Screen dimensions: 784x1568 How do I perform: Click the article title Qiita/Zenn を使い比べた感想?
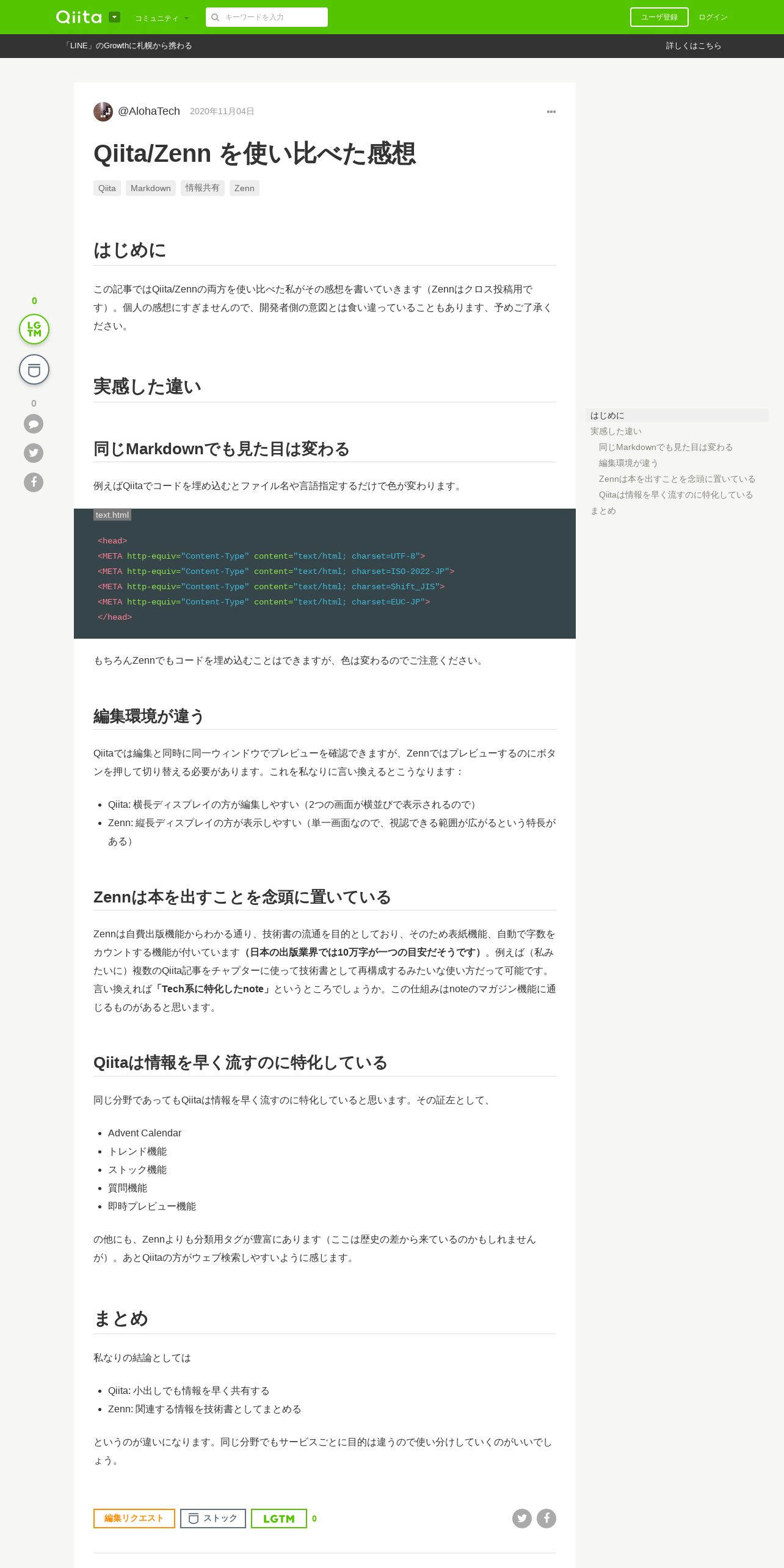pos(255,154)
